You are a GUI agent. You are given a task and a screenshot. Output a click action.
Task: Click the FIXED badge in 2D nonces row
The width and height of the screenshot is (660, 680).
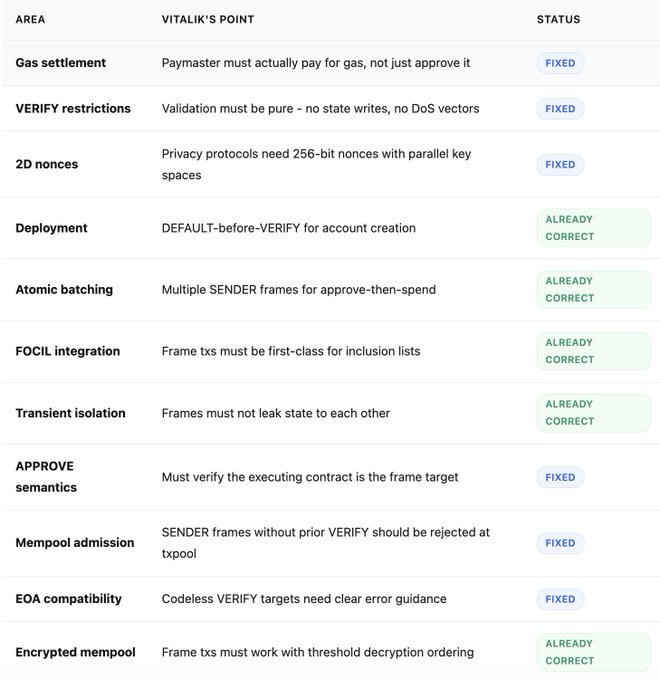click(560, 164)
